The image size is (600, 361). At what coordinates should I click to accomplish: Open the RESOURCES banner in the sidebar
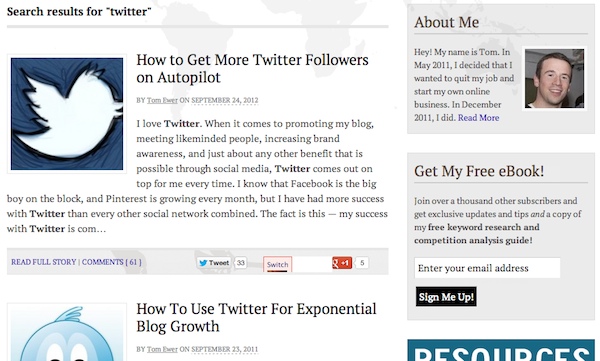(x=501, y=350)
